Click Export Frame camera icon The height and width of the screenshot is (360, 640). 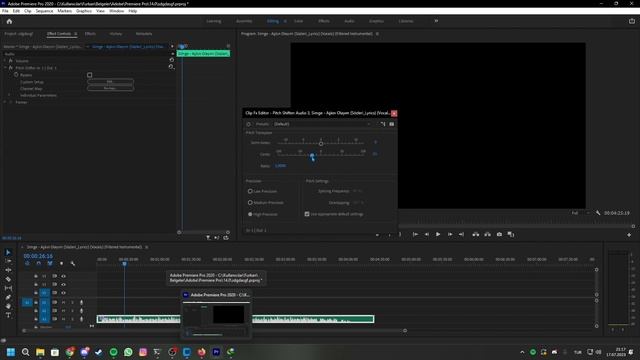(x=499, y=234)
